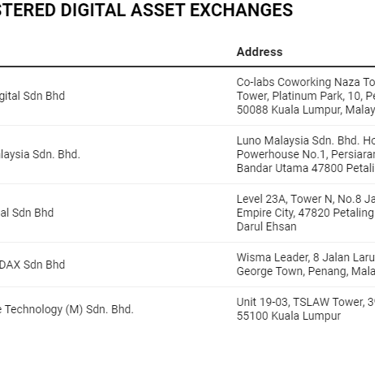Viewport: 375px width, 366px height.
Task: Click the Tower, Platinum Park address line
Action: click(x=306, y=96)
